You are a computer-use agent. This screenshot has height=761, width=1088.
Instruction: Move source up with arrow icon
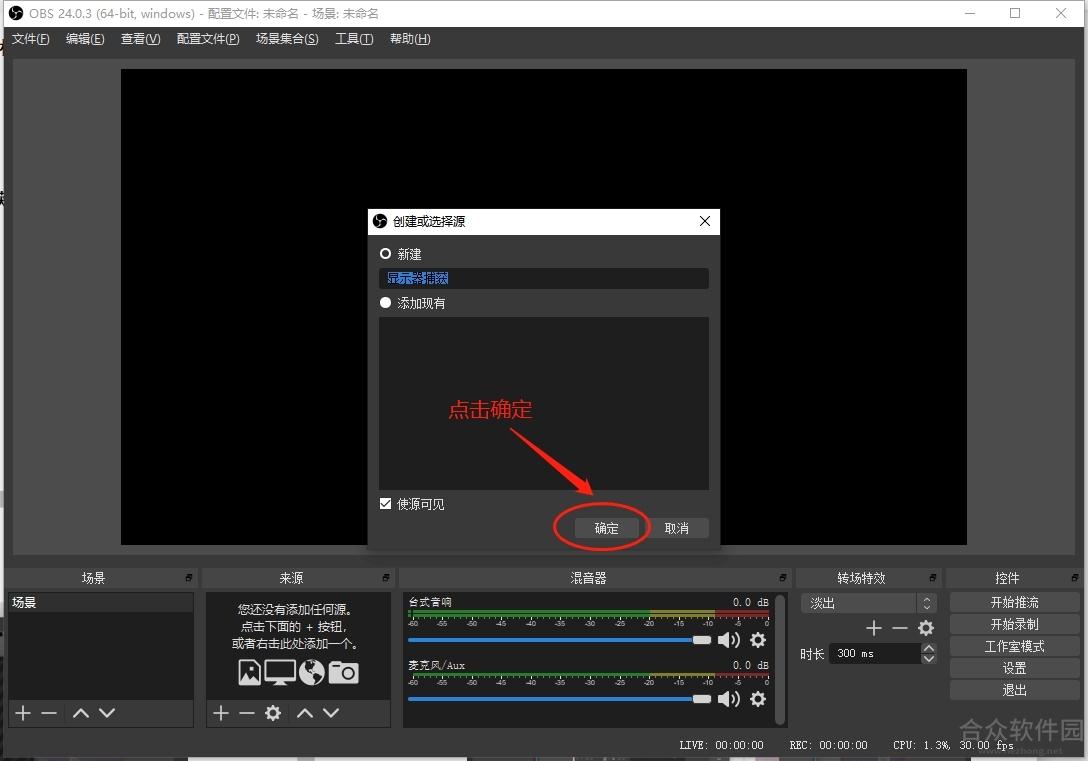click(305, 712)
